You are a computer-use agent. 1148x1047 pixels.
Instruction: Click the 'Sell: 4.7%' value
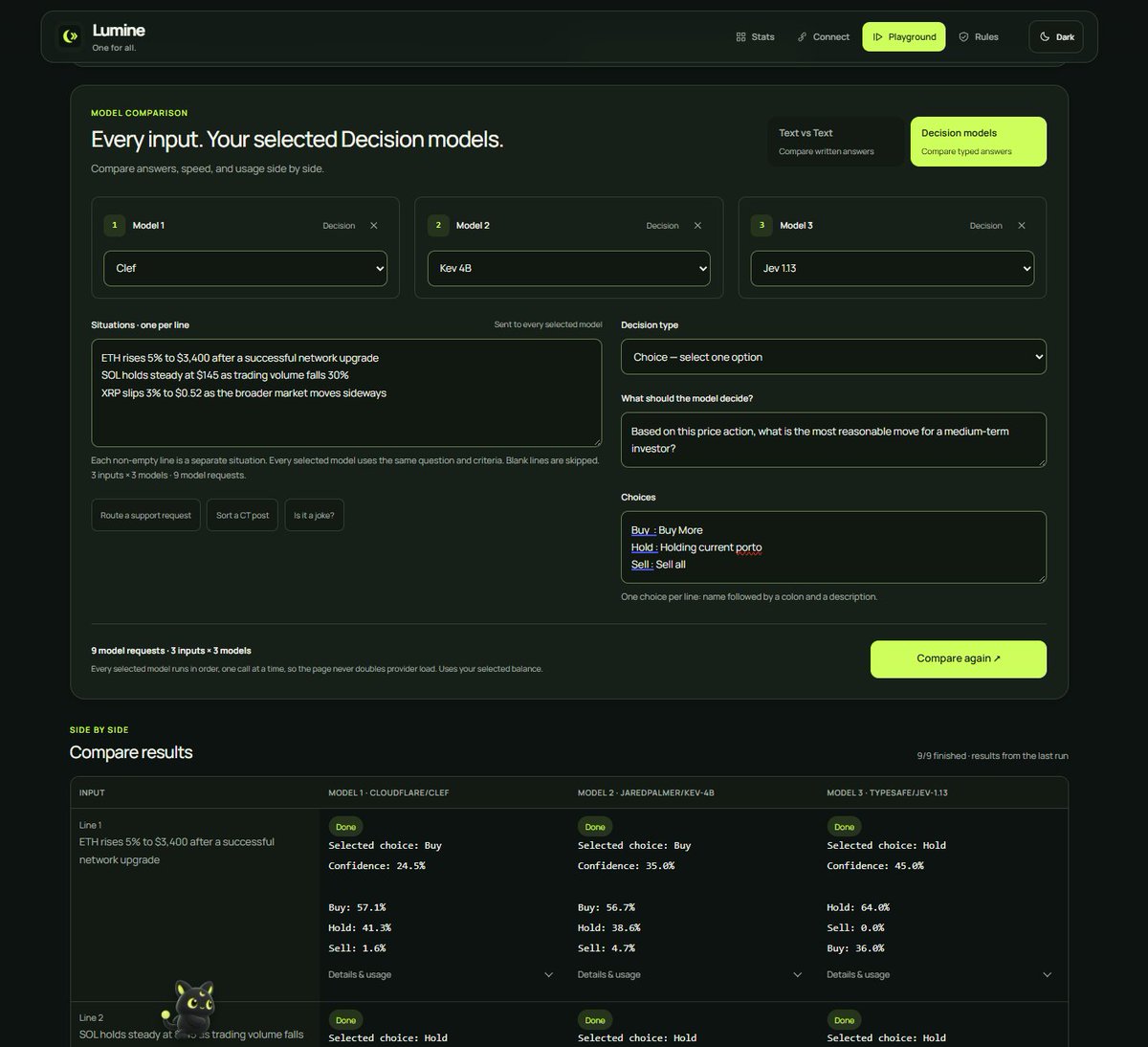coord(607,948)
